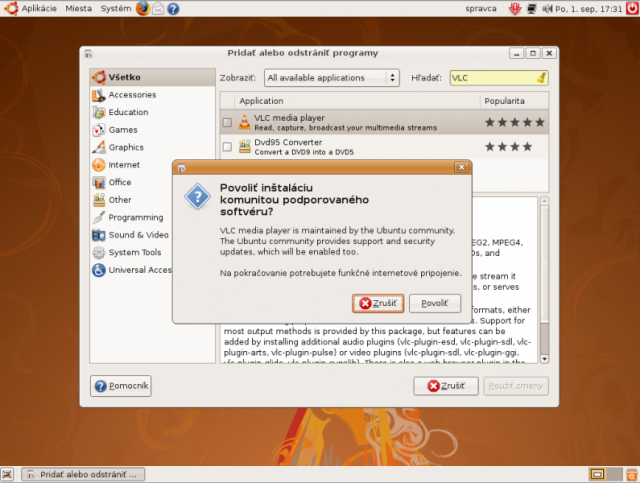The width and height of the screenshot is (640, 483).
Task: Sort by the Application column header
Action: [x=357, y=101]
